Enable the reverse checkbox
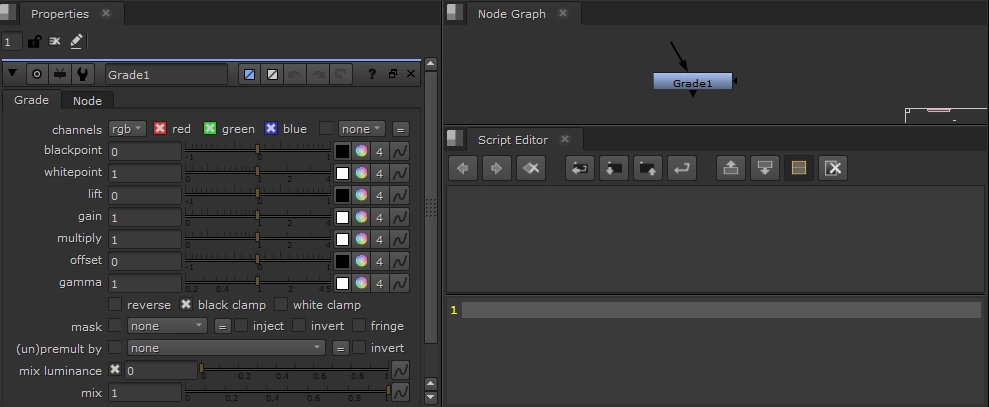 [115, 304]
